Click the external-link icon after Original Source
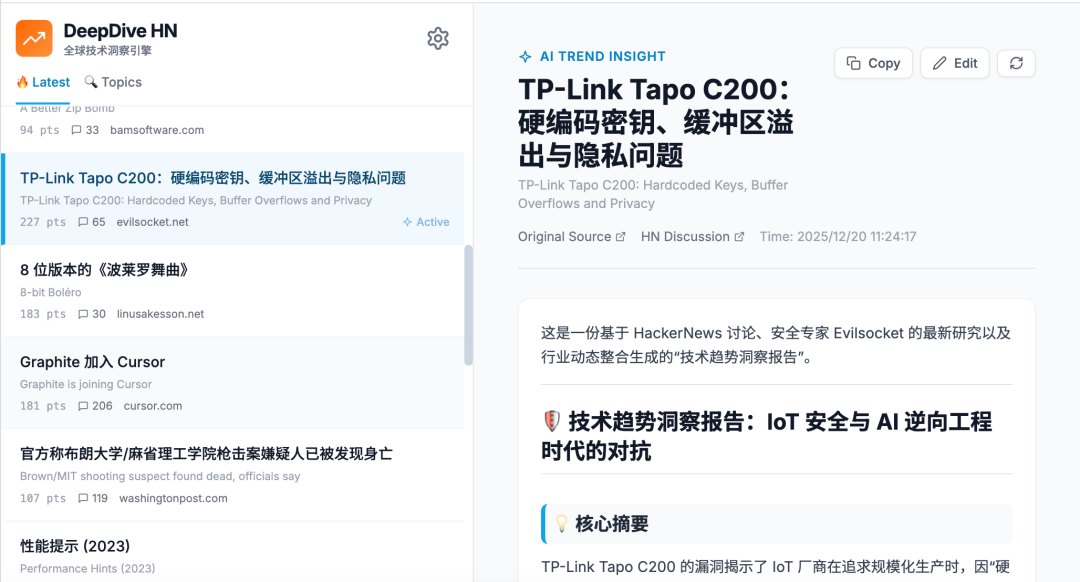1080x582 pixels. [x=621, y=237]
